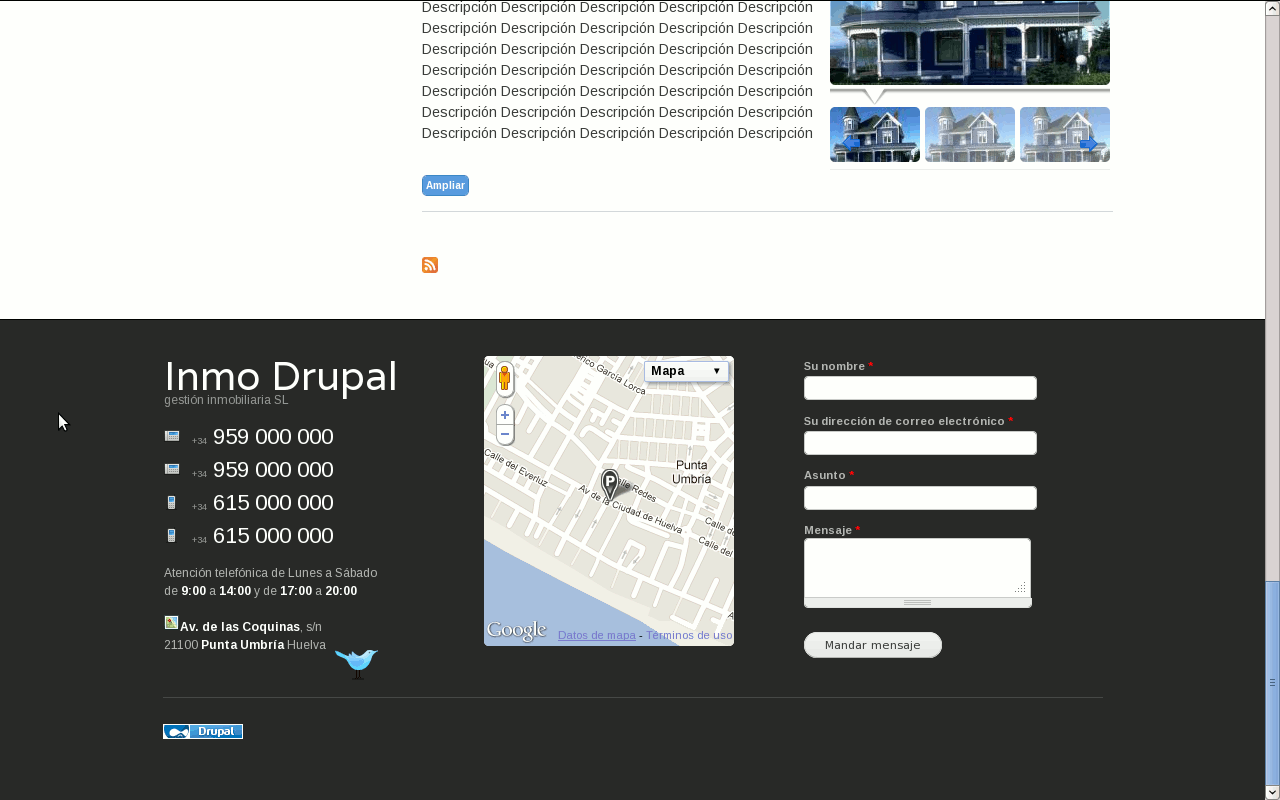Open the Términos de uso link

[x=689, y=635]
